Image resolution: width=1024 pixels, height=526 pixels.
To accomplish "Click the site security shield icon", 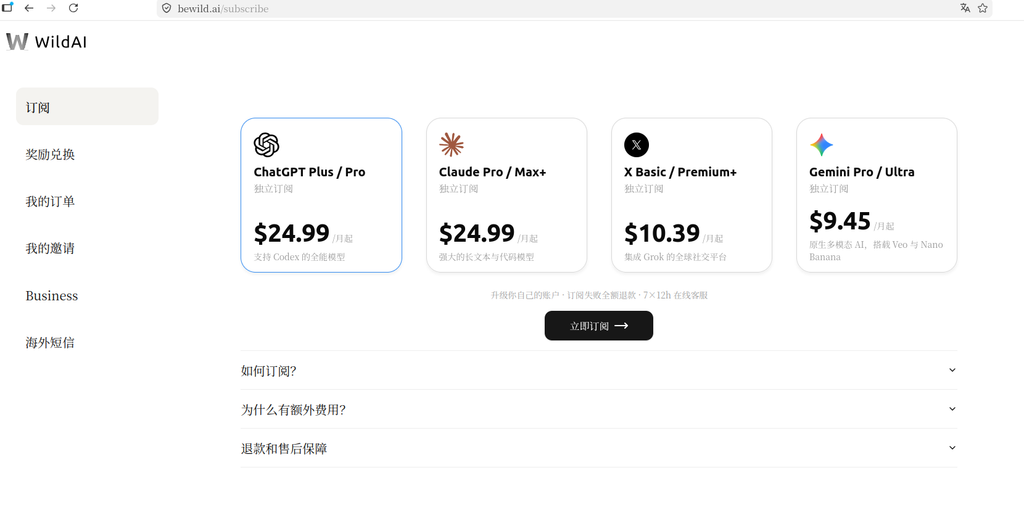I will [167, 8].
